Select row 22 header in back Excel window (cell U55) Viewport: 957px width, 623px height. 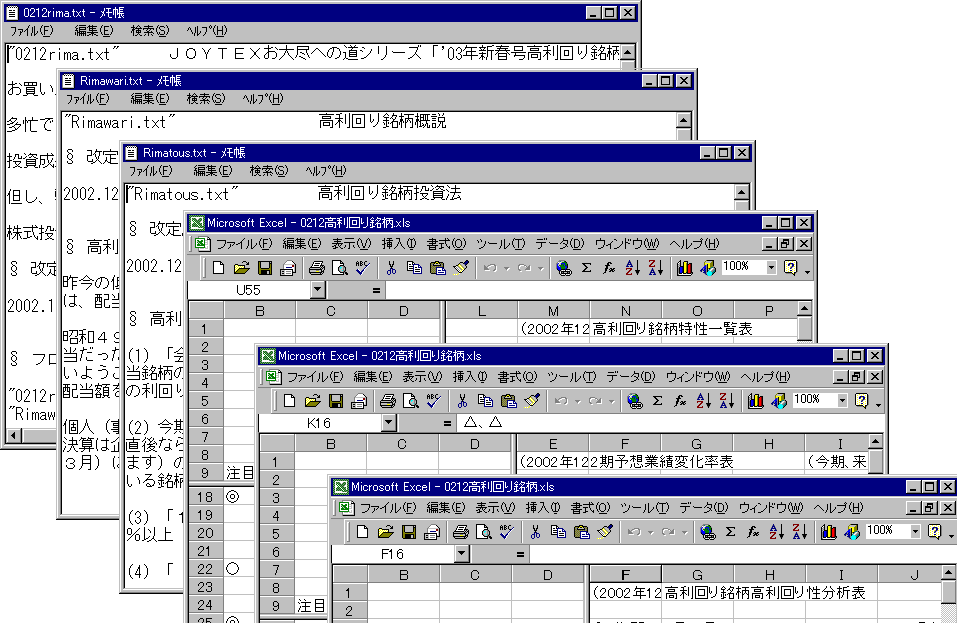coord(205,569)
